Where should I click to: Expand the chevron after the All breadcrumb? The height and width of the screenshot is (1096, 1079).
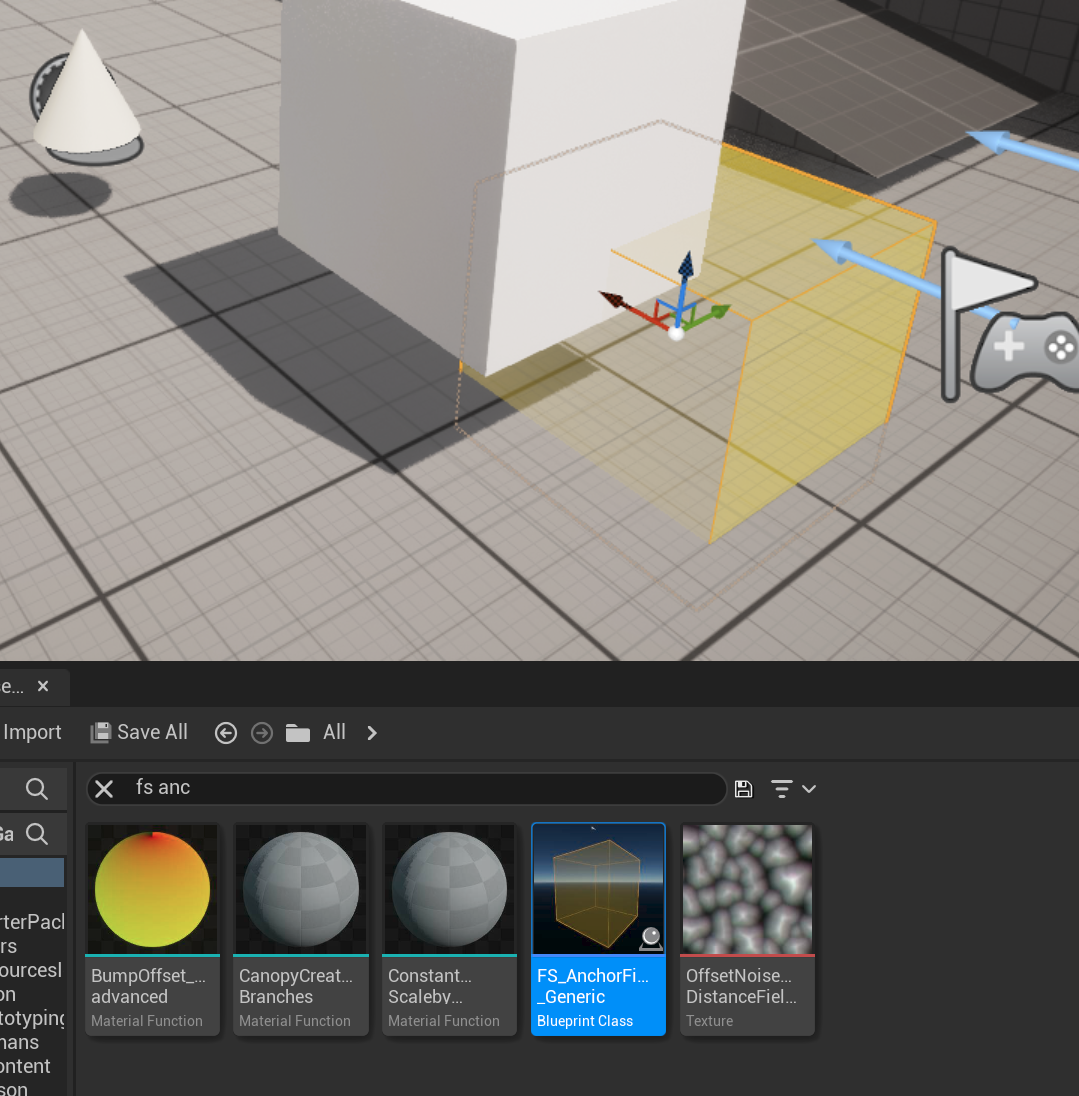[x=372, y=733]
